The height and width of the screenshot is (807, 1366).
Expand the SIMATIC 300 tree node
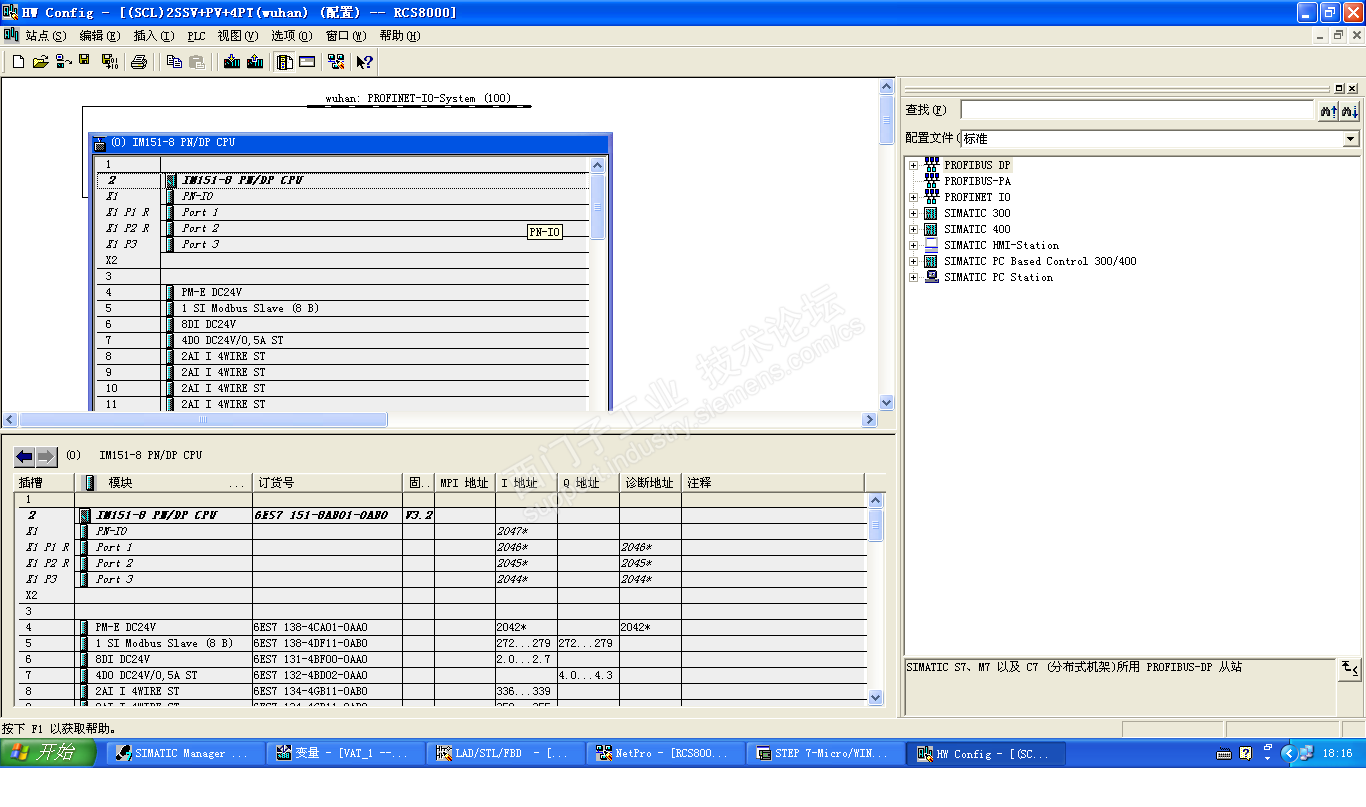coord(913,213)
